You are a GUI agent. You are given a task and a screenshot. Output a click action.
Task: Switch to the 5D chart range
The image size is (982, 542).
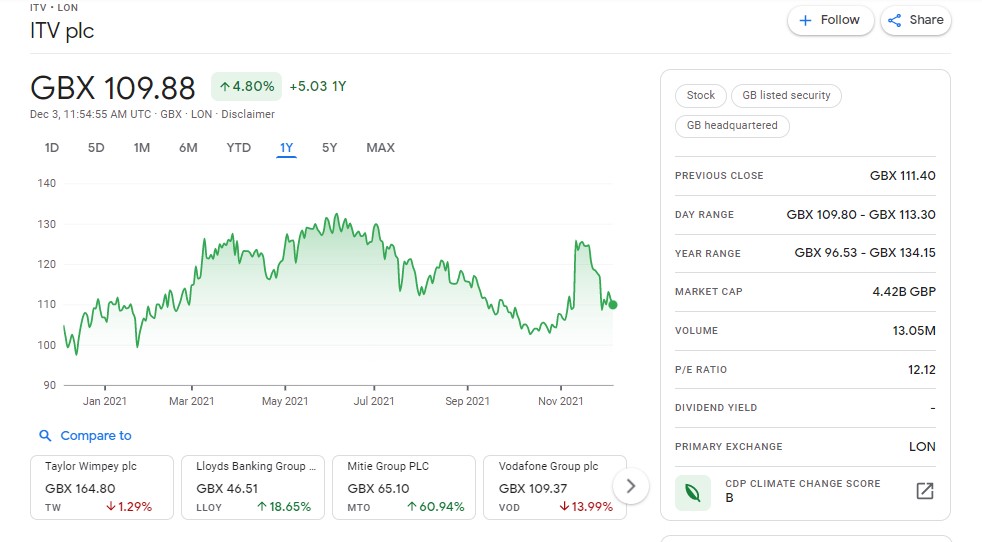point(96,148)
